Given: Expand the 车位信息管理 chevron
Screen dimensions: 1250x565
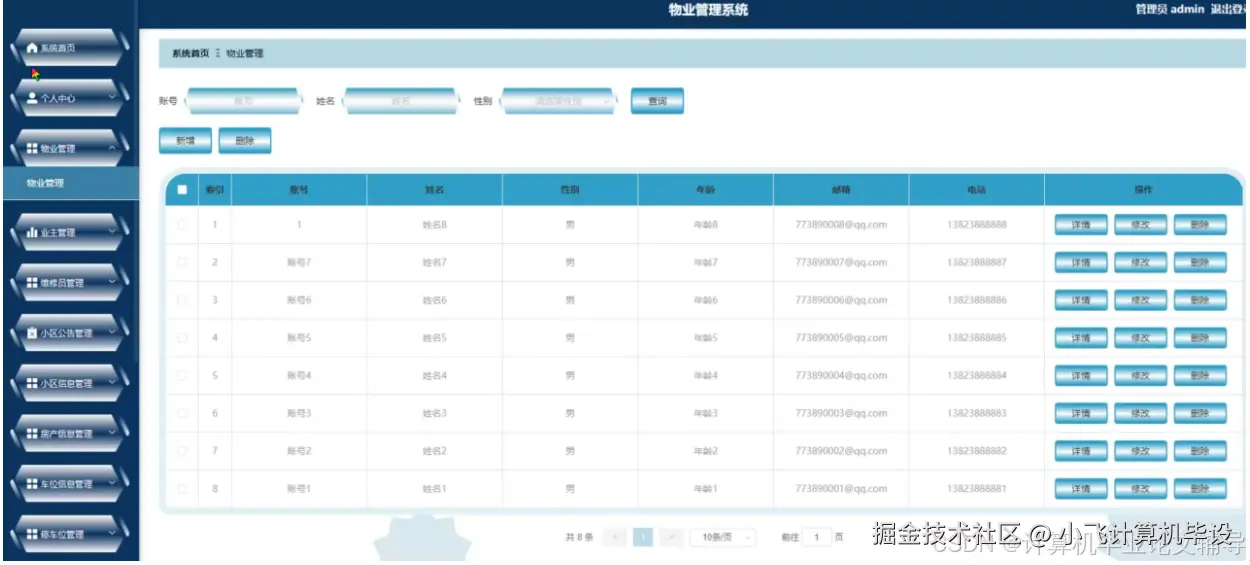Looking at the screenshot, I should click(112, 483).
